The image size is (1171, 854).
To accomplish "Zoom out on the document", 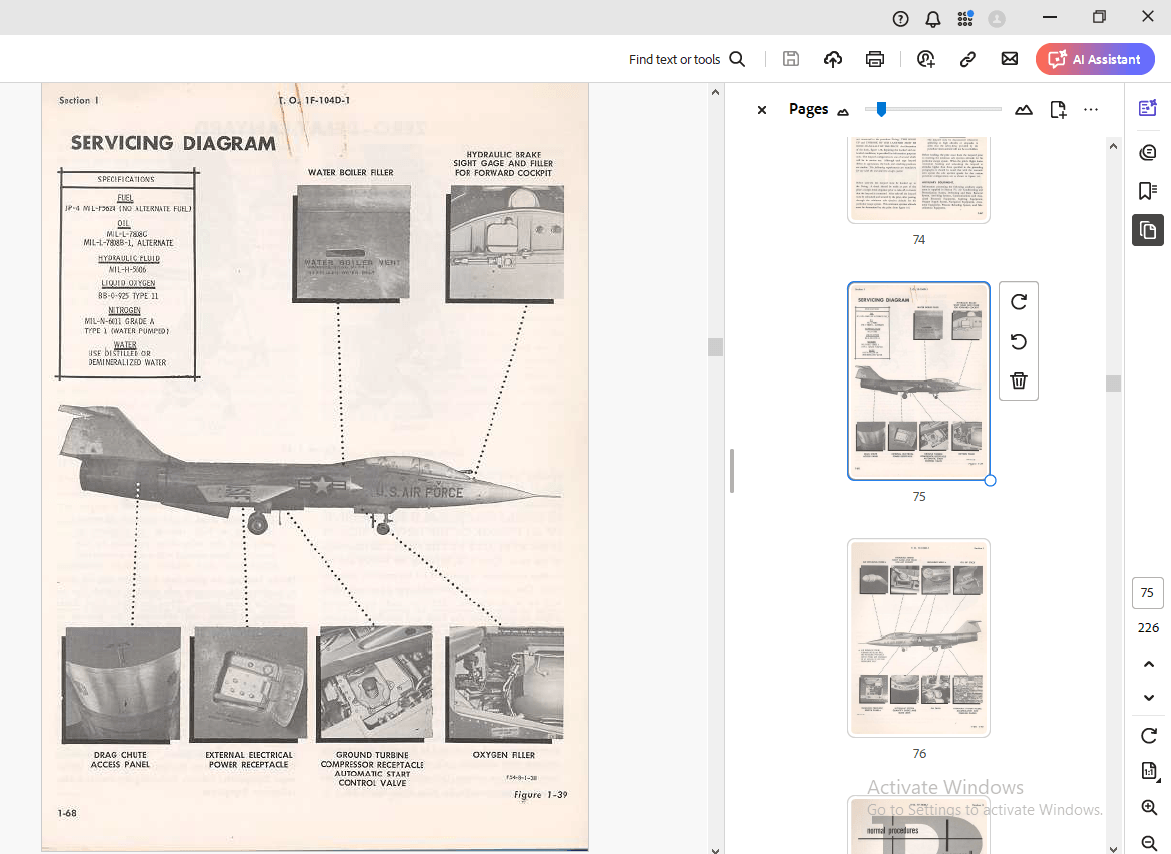I will (1149, 843).
